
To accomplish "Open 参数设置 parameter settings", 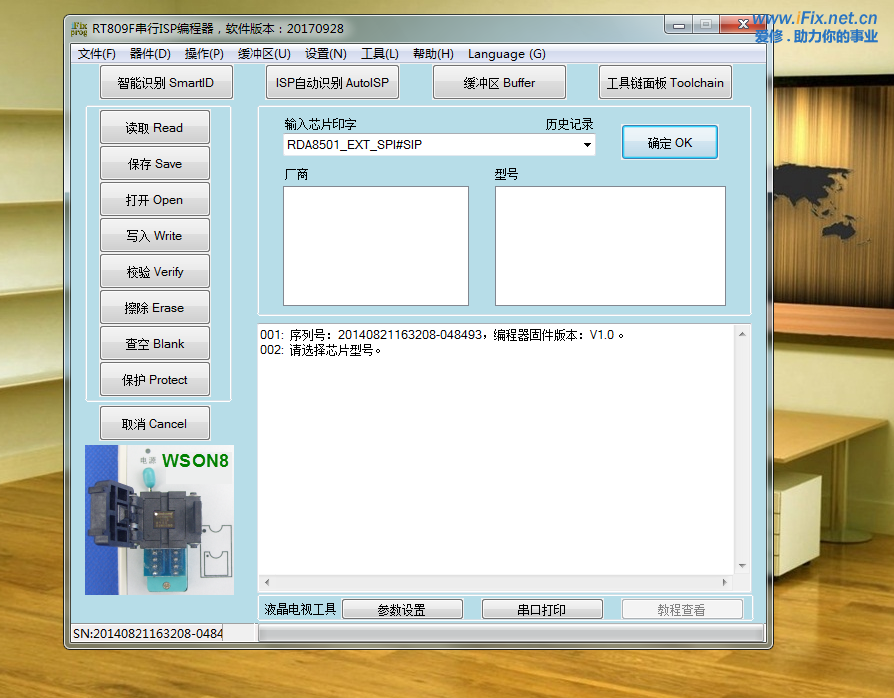I will click(x=401, y=609).
